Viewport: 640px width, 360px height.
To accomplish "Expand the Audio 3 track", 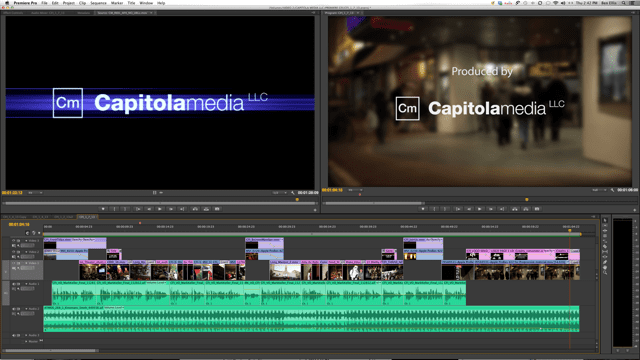I will pos(27,336).
